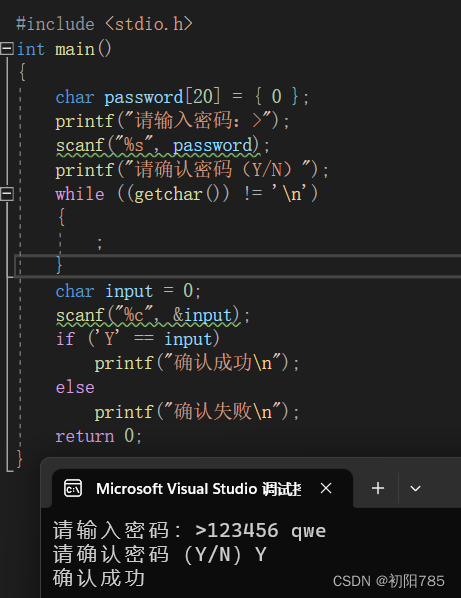Click the while getchar condition line
The width and height of the screenshot is (461, 598).
[x=186, y=194]
